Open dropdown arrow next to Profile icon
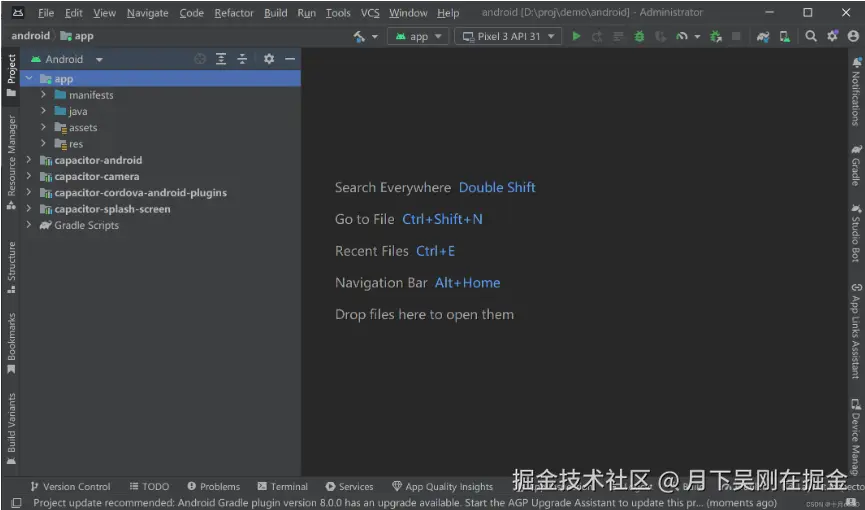Viewport: 865px width, 510px height. click(x=697, y=36)
